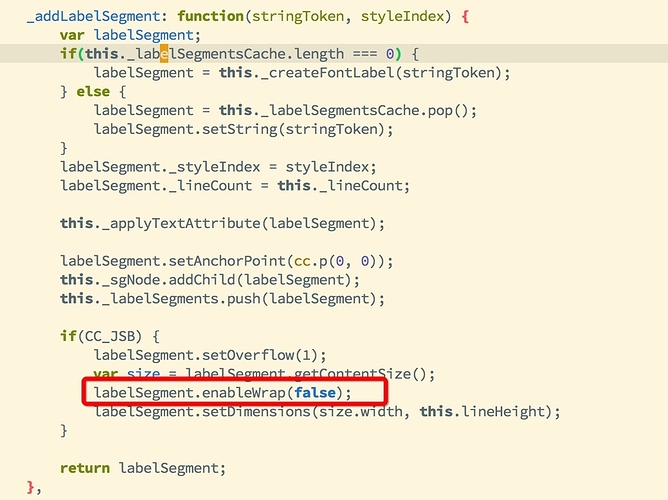Click the _sgNode.addChild(labelSegment) line
Image resolution: width=668 pixels, height=500 pixels.
click(210, 280)
